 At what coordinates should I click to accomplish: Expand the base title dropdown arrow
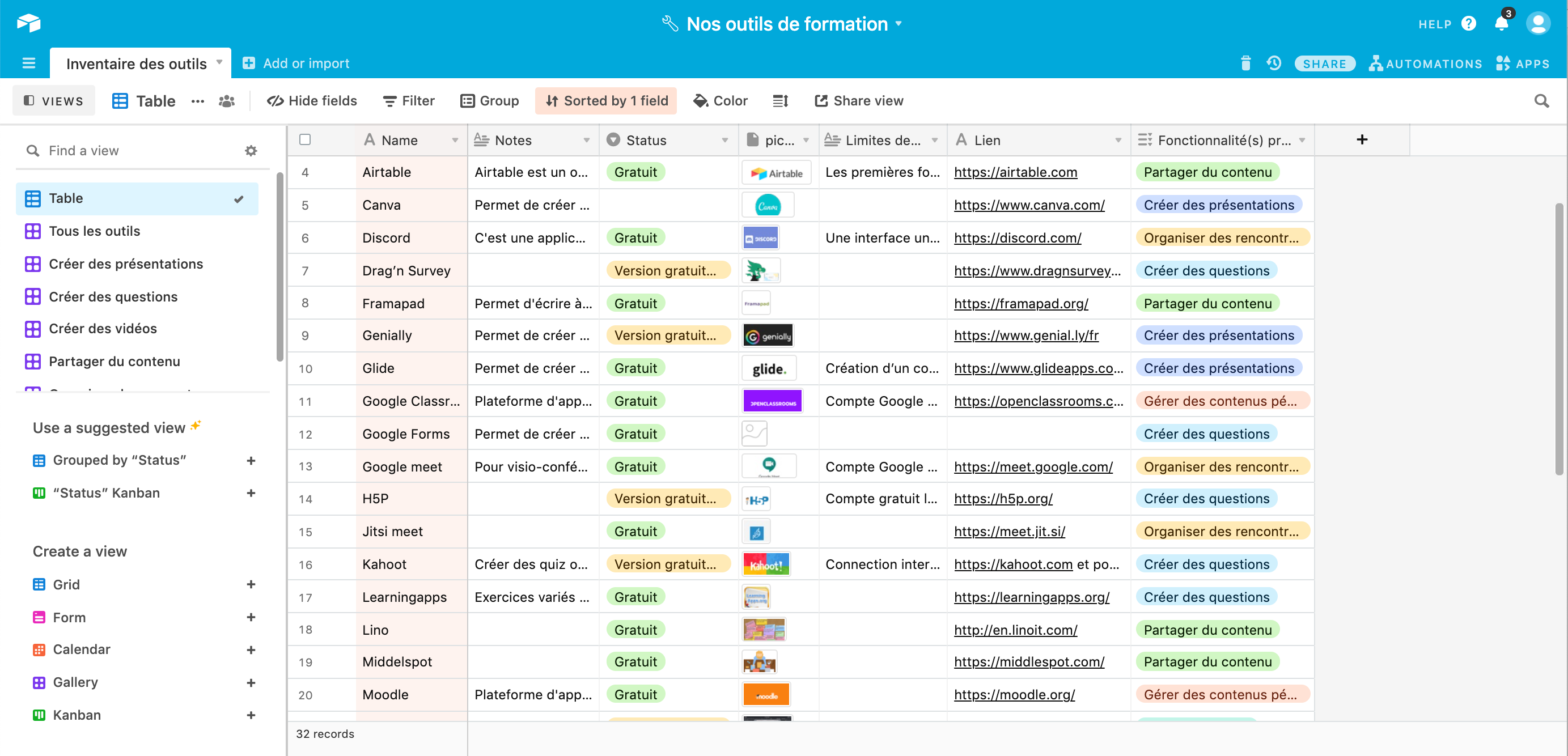(899, 24)
